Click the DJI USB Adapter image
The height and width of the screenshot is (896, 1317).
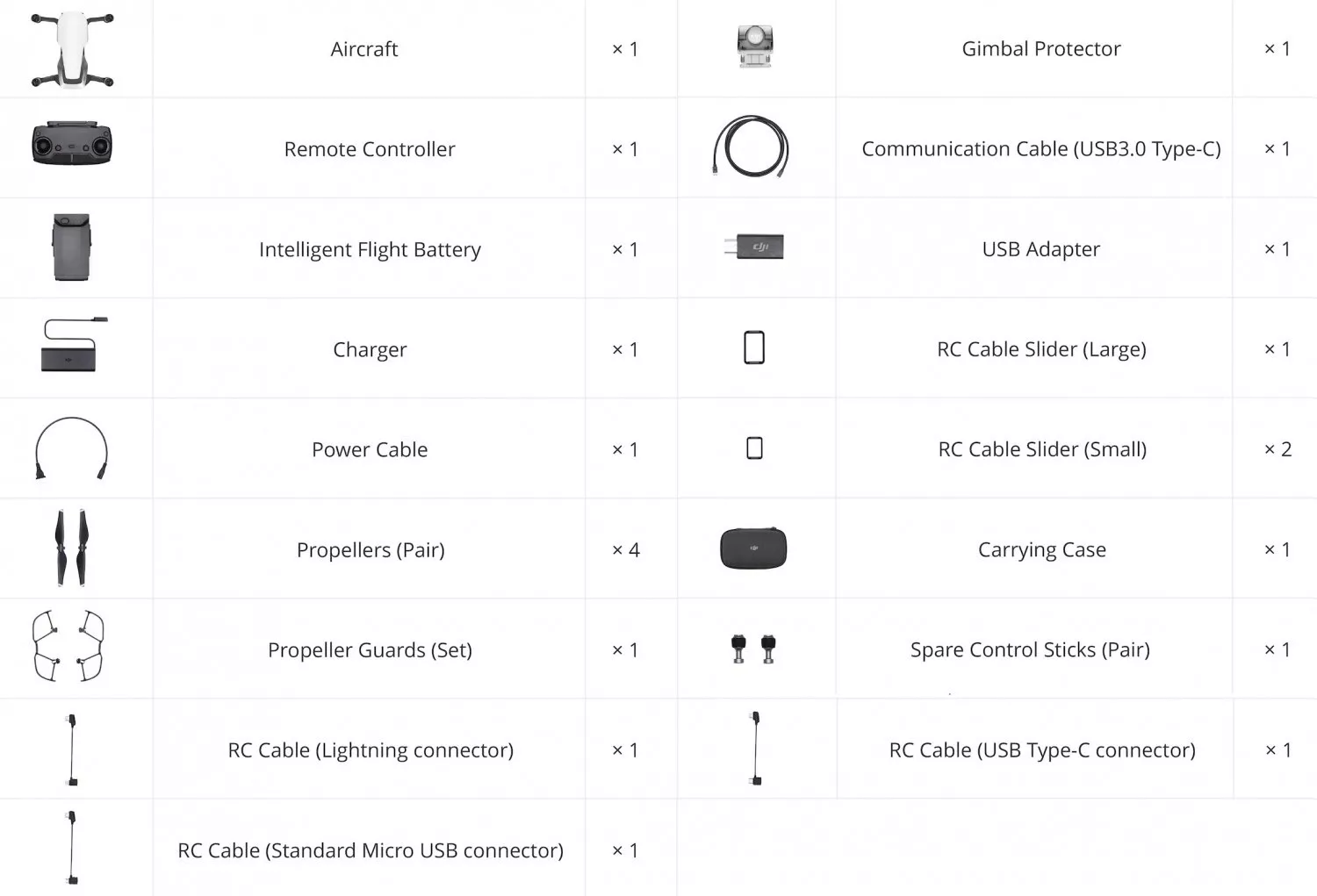pyautogui.click(x=754, y=247)
